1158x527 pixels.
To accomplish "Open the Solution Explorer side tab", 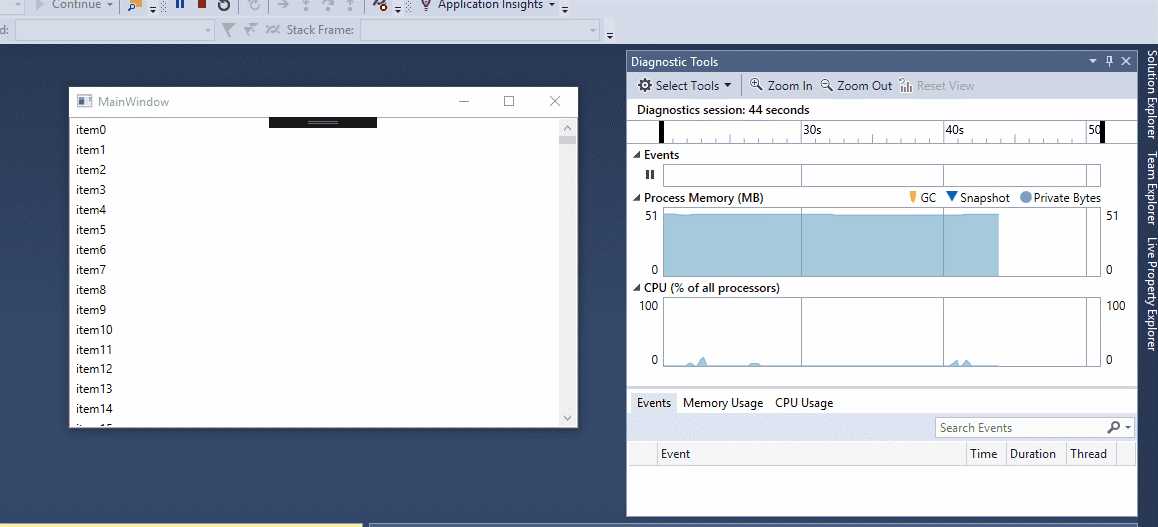I will pos(1150,94).
